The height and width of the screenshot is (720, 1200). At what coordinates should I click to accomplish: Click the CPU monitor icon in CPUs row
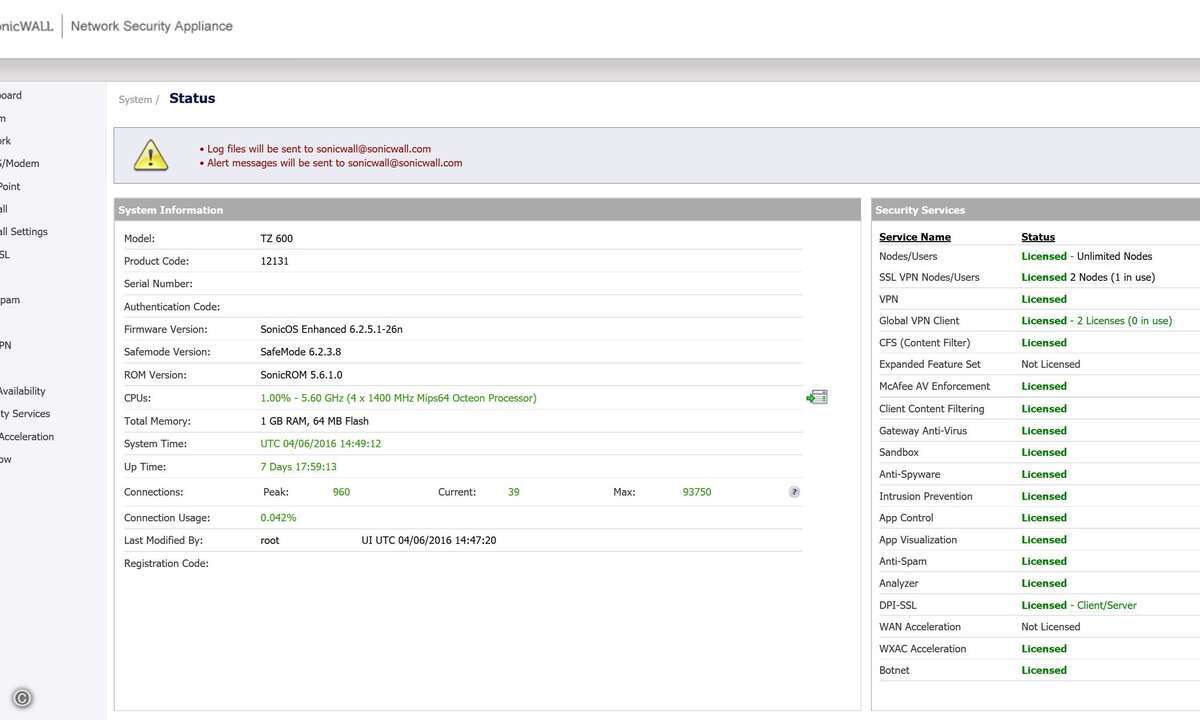click(817, 397)
